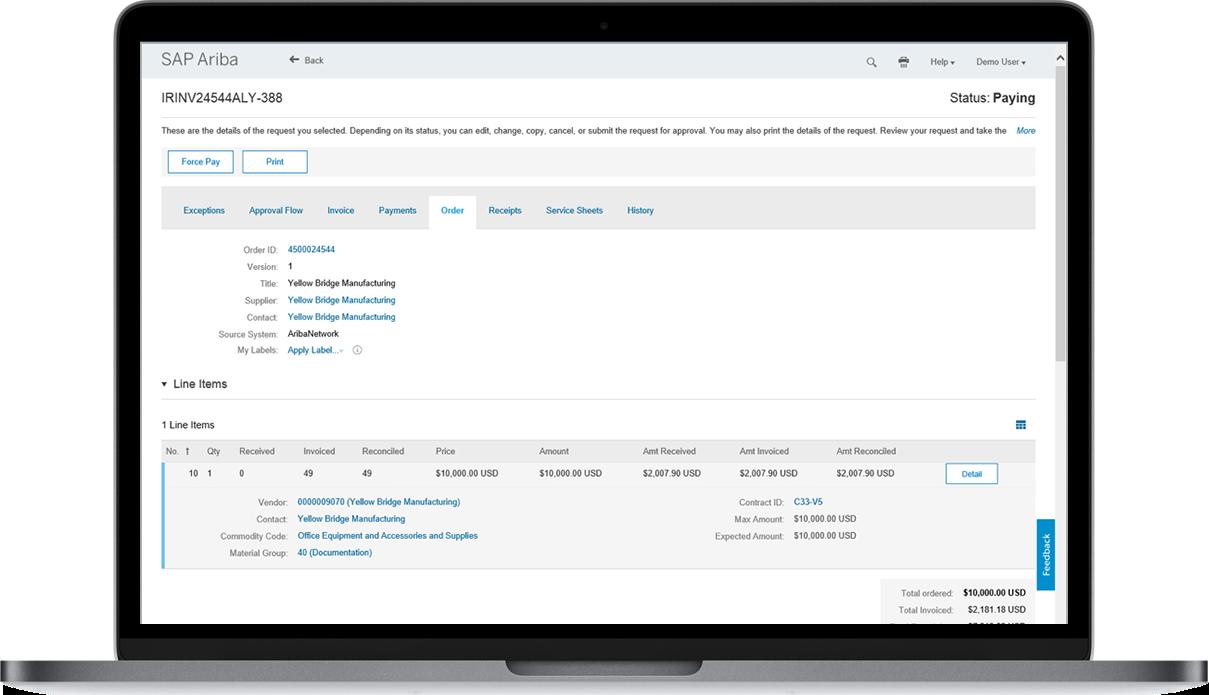Open Order ID 4500024544 link
This screenshot has height=695, width=1209.
point(311,250)
